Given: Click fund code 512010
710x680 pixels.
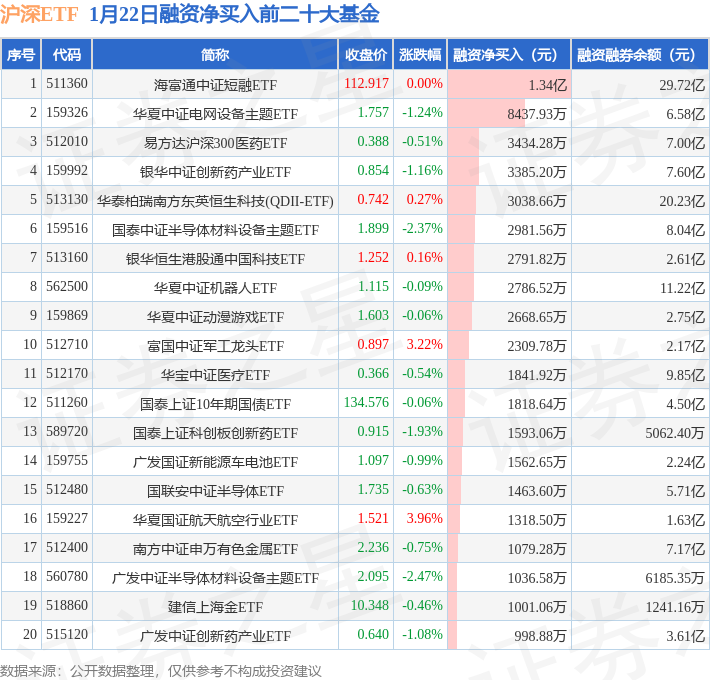Looking at the screenshot, I should [x=67, y=142].
